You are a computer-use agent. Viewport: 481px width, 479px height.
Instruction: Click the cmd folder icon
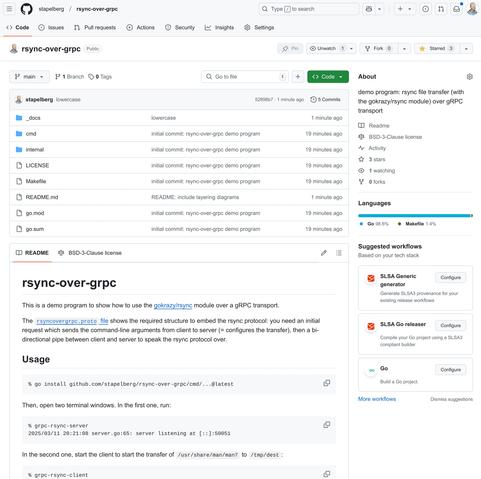19,134
